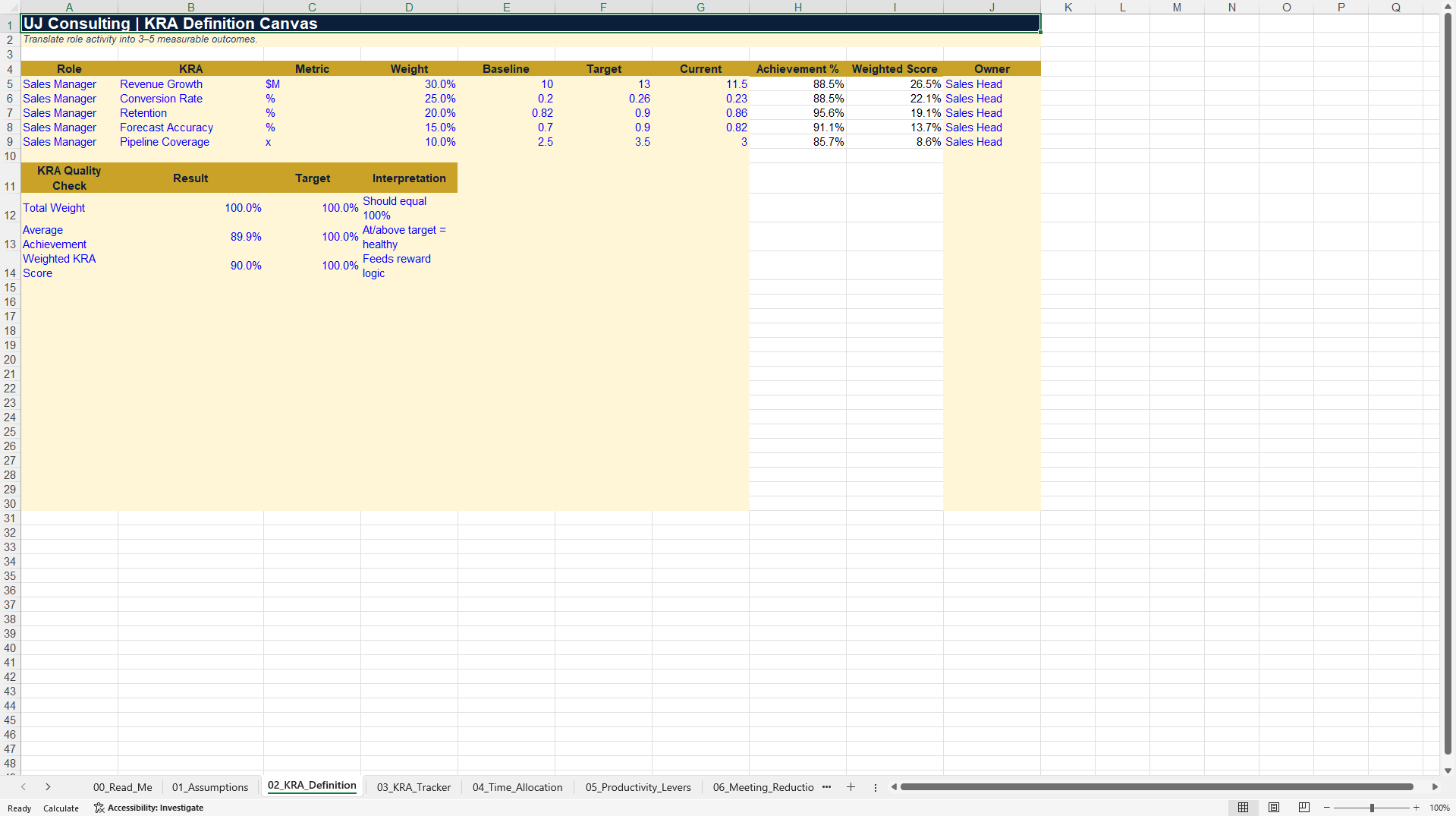Select the 'Retention' KRA cell
1456x816 pixels.
(x=190, y=113)
